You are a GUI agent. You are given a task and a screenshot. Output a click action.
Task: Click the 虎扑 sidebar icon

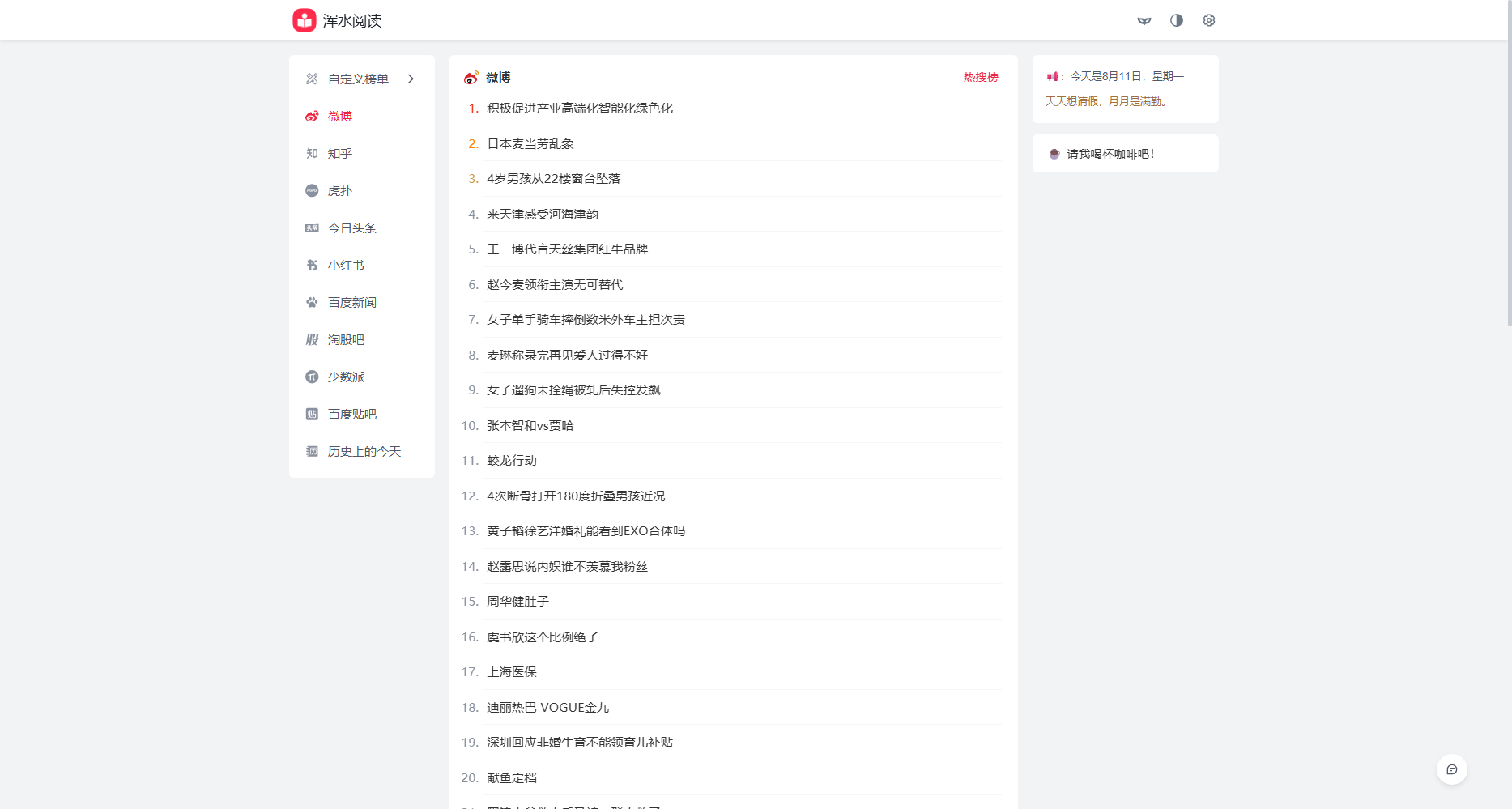click(x=312, y=190)
